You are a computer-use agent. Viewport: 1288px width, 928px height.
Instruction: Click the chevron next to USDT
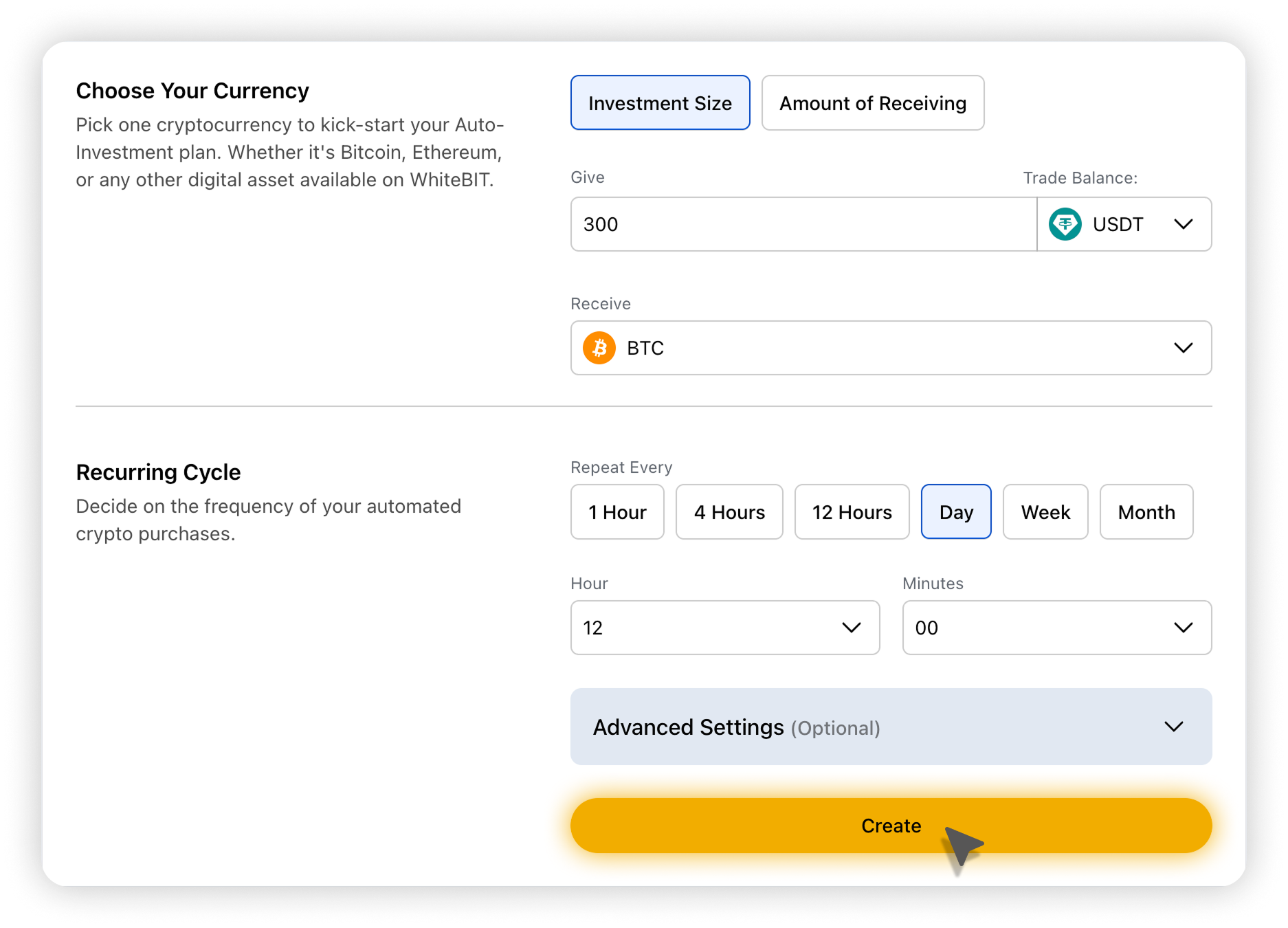coord(1183,224)
